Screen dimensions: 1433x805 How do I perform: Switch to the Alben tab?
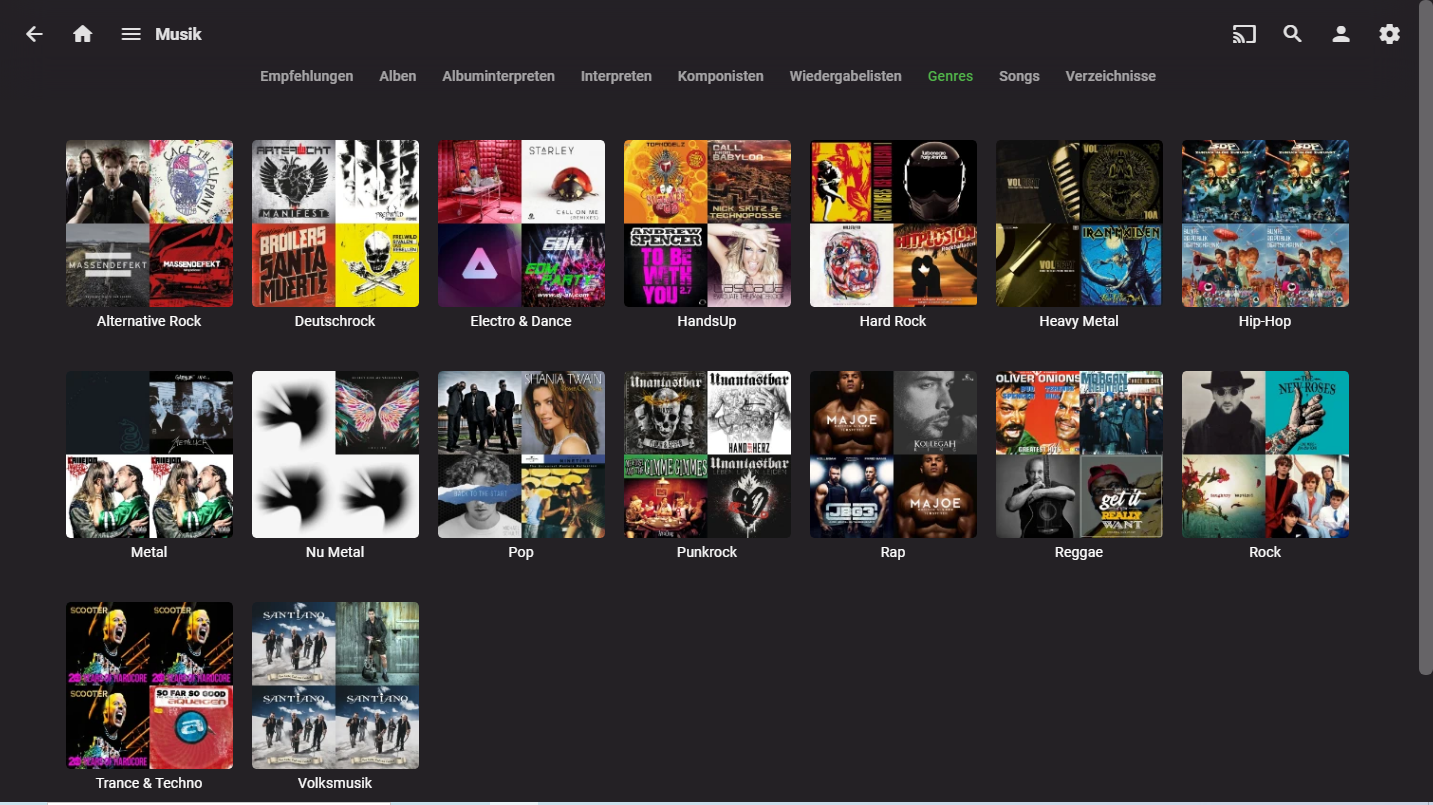click(398, 76)
